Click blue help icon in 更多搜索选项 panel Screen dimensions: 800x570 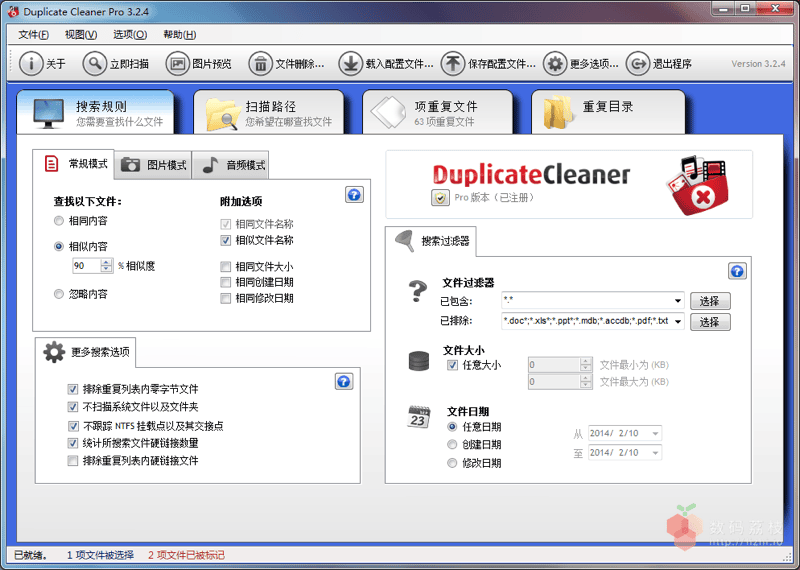tap(344, 381)
